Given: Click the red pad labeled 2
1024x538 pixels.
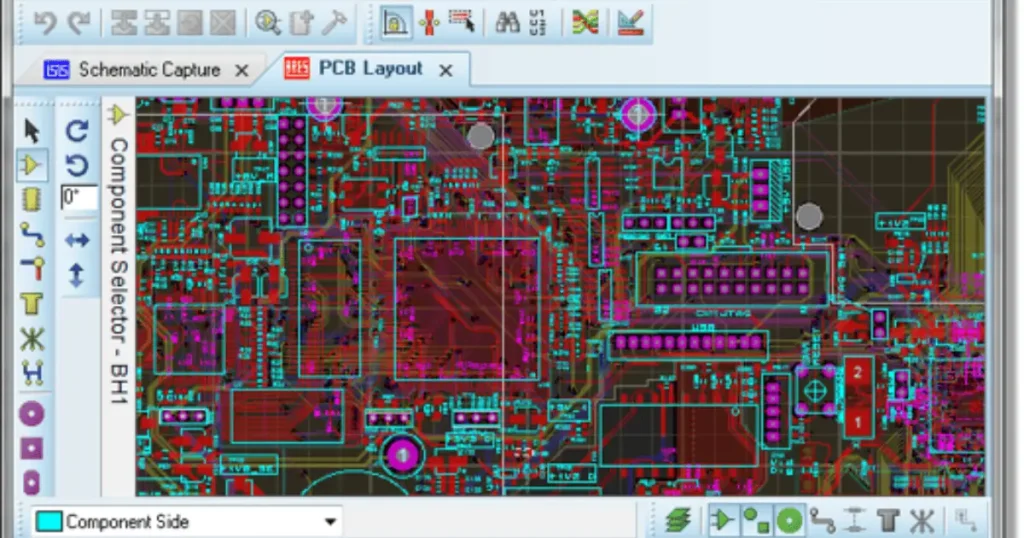Looking at the screenshot, I should pyautogui.click(x=858, y=373).
